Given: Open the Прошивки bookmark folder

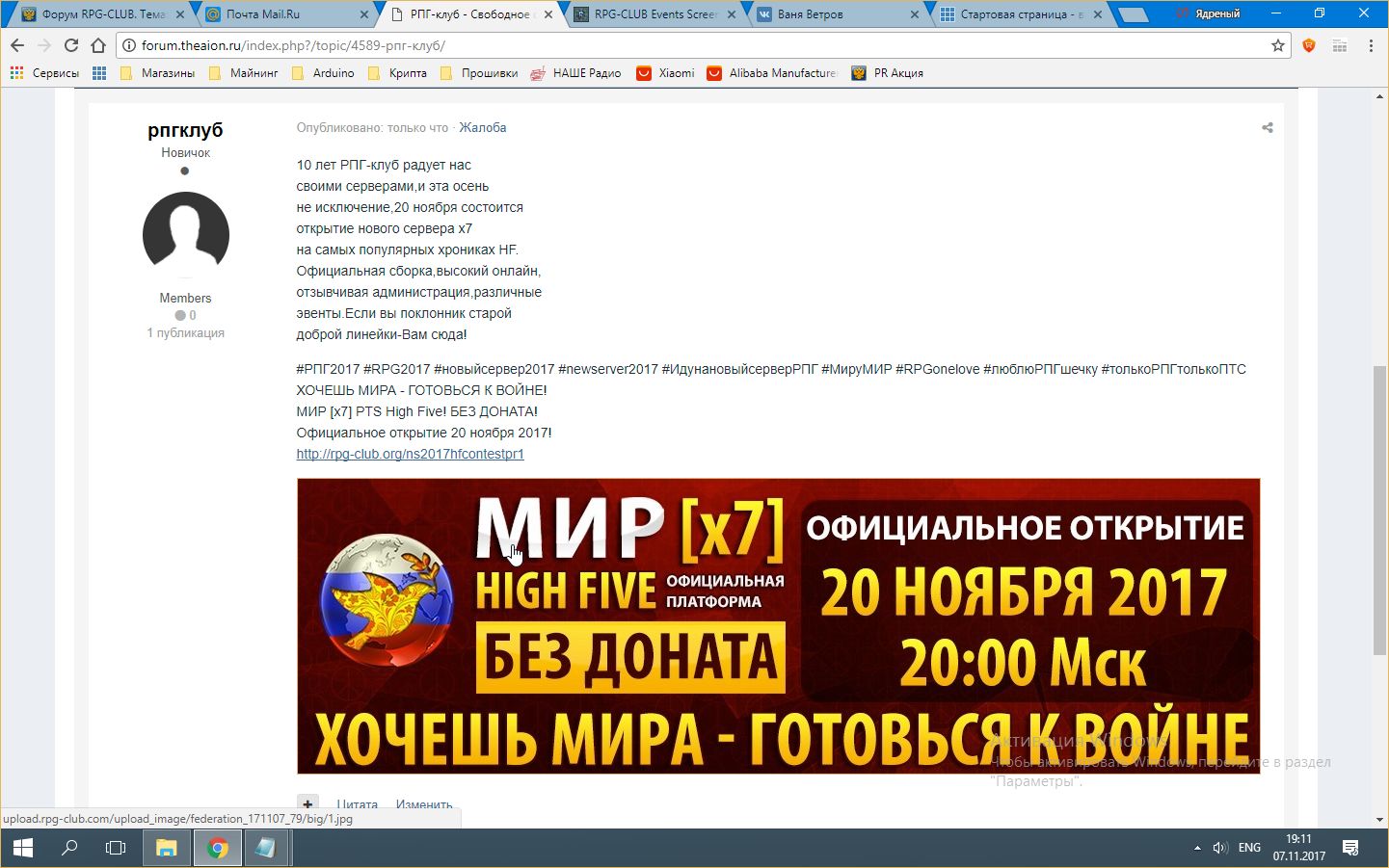Looking at the screenshot, I should click(479, 73).
